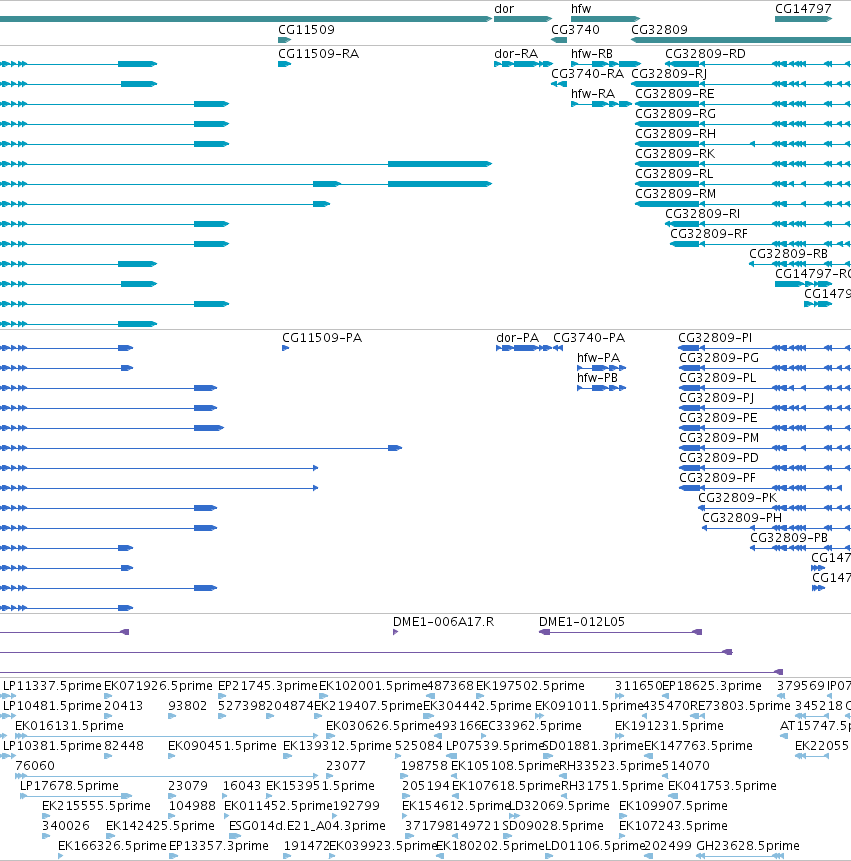
Task: Select the hfw gene label
Action: 581,9
